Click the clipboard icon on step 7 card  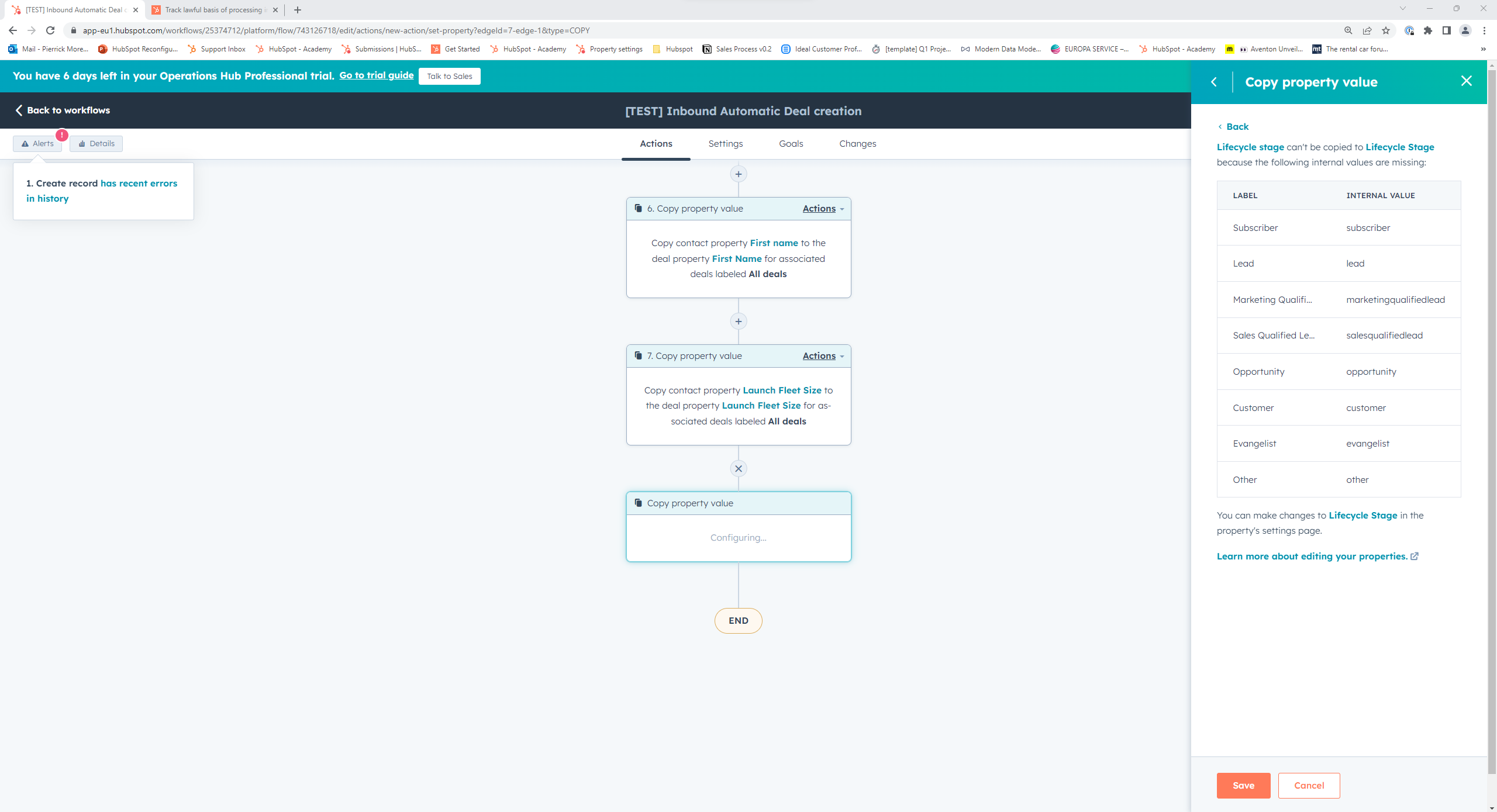pos(637,355)
